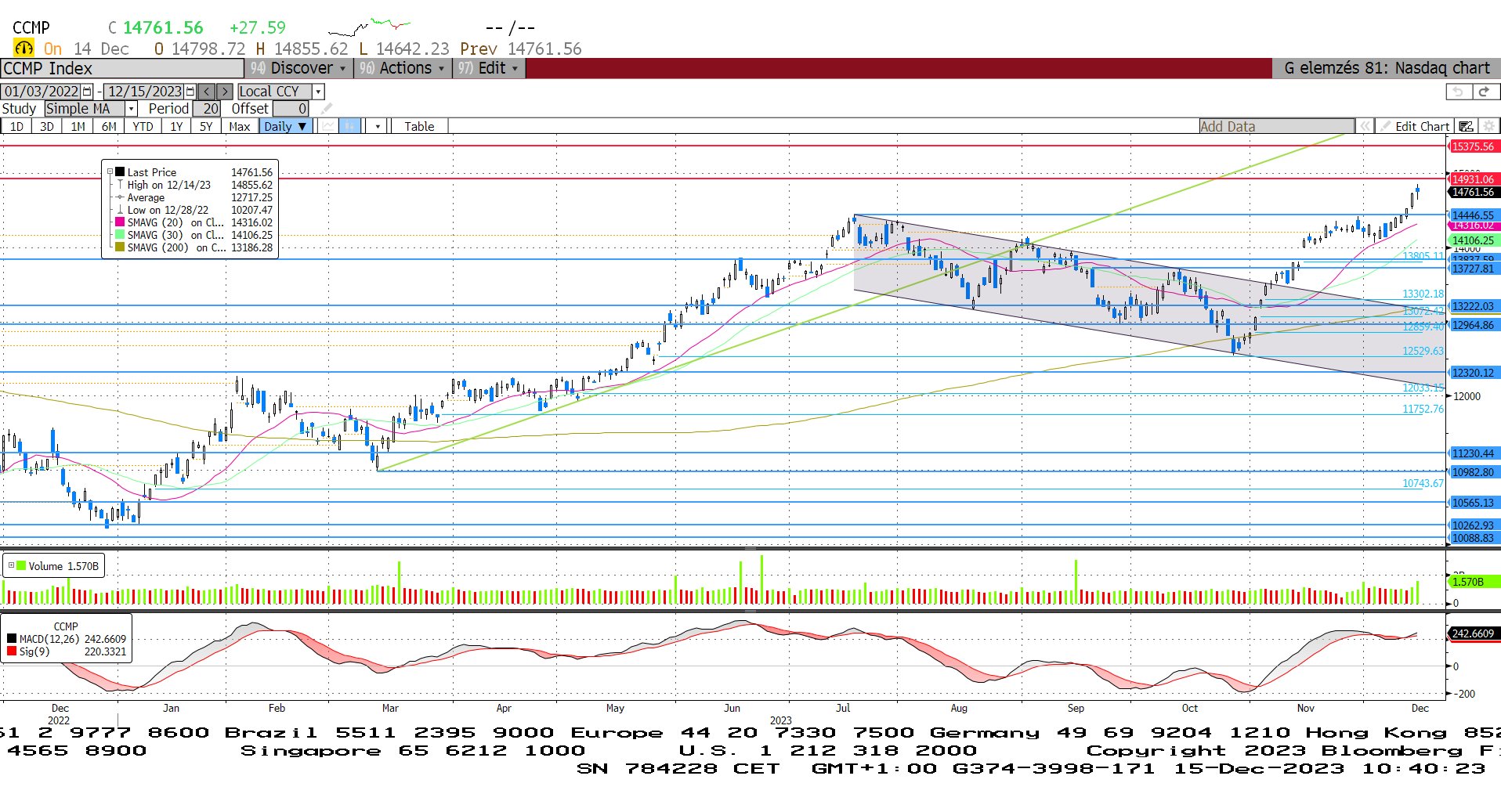This screenshot has width=1501, height=812.
Task: Shift date range back with left arrow
Action: 207,92
